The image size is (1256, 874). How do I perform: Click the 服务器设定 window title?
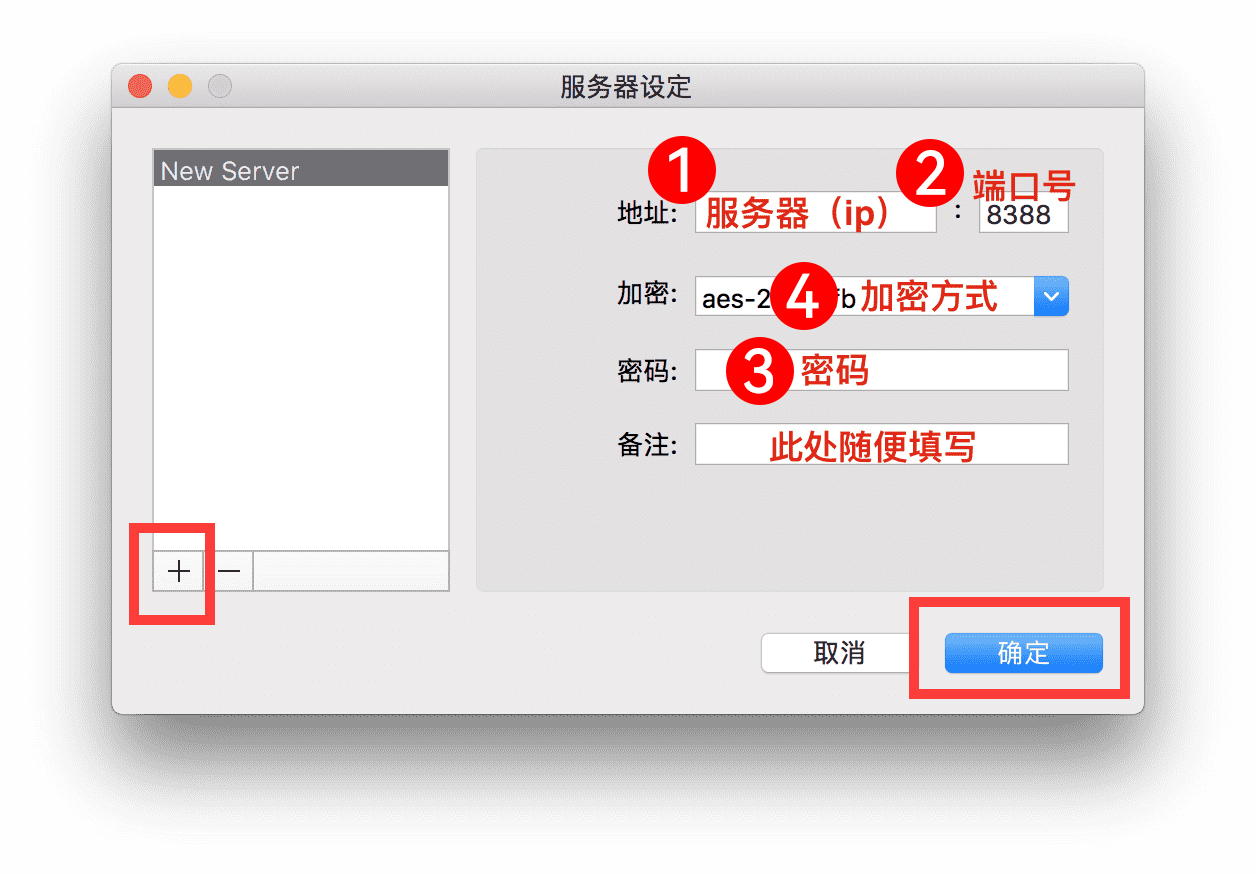[626, 87]
